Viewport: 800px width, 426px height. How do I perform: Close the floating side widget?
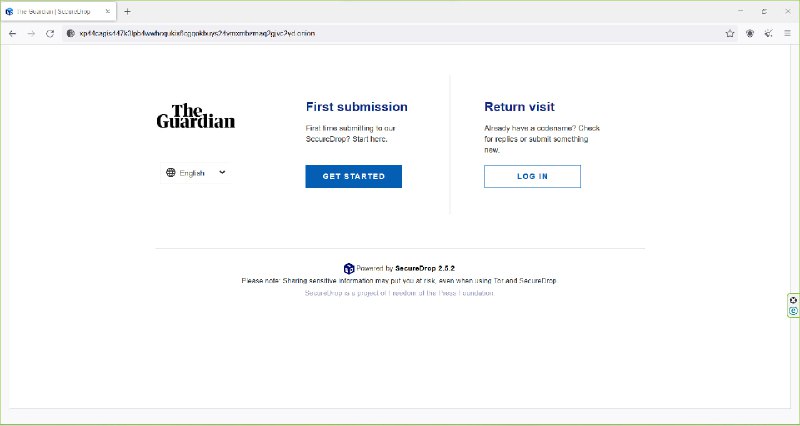[793, 300]
